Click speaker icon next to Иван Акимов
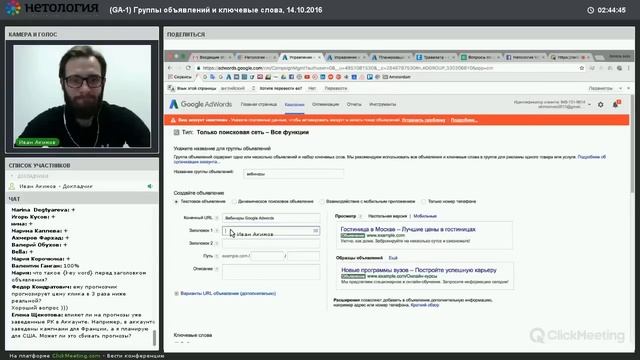This screenshot has height=360, width=640. pos(150,186)
